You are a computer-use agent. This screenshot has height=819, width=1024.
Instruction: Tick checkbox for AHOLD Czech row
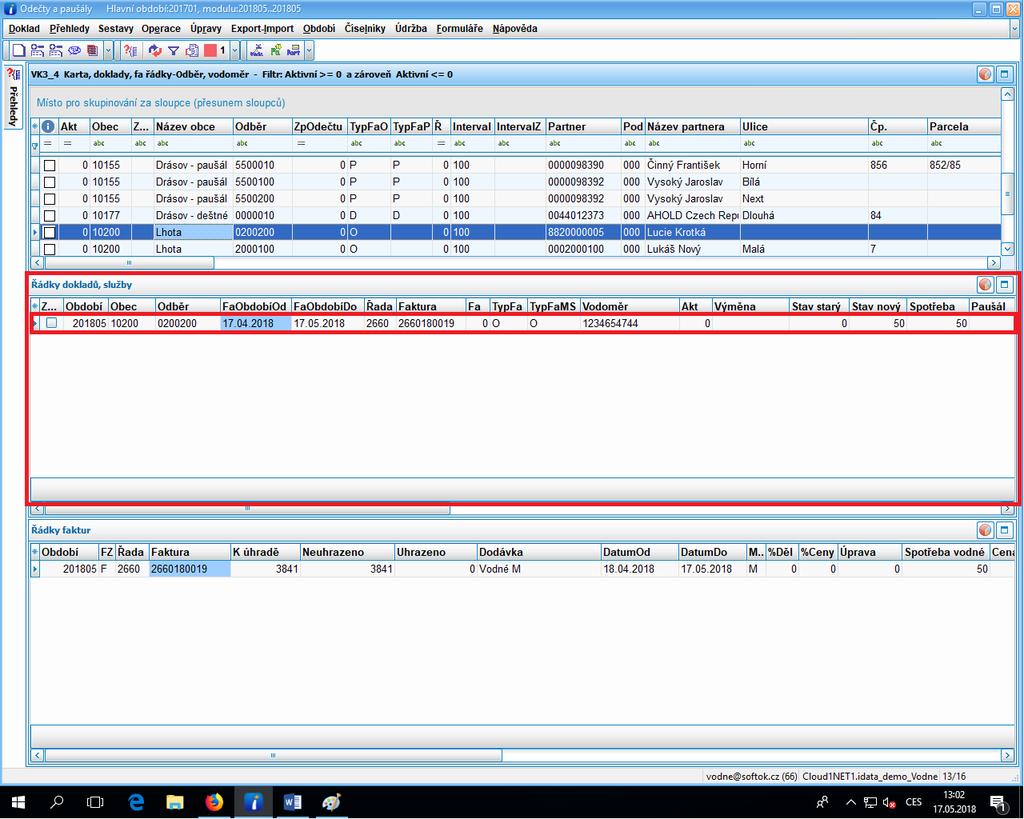tap(50, 216)
